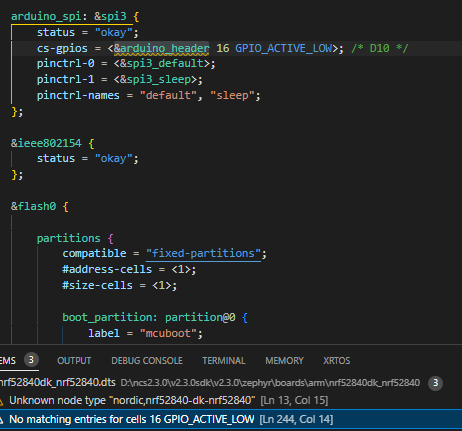Click the problems count badge next to tab
Screen dimensions: 462x431
31,360
